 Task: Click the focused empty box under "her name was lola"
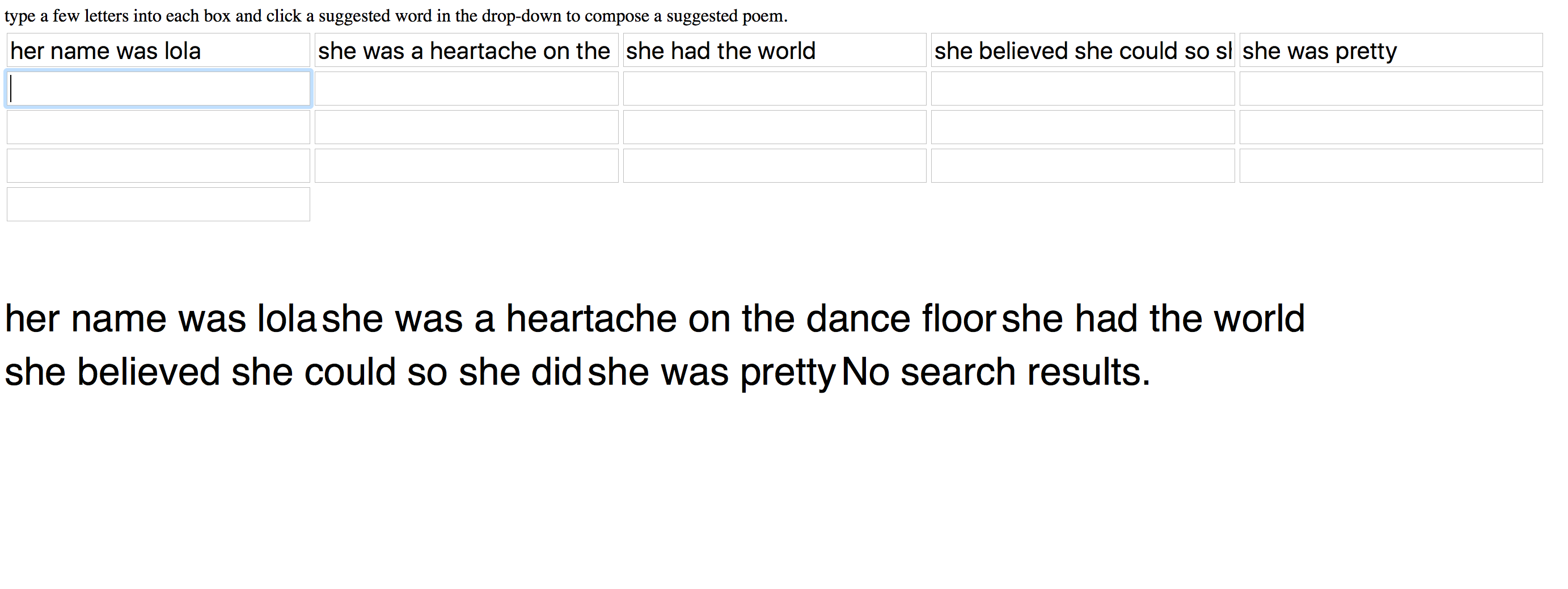tap(158, 89)
